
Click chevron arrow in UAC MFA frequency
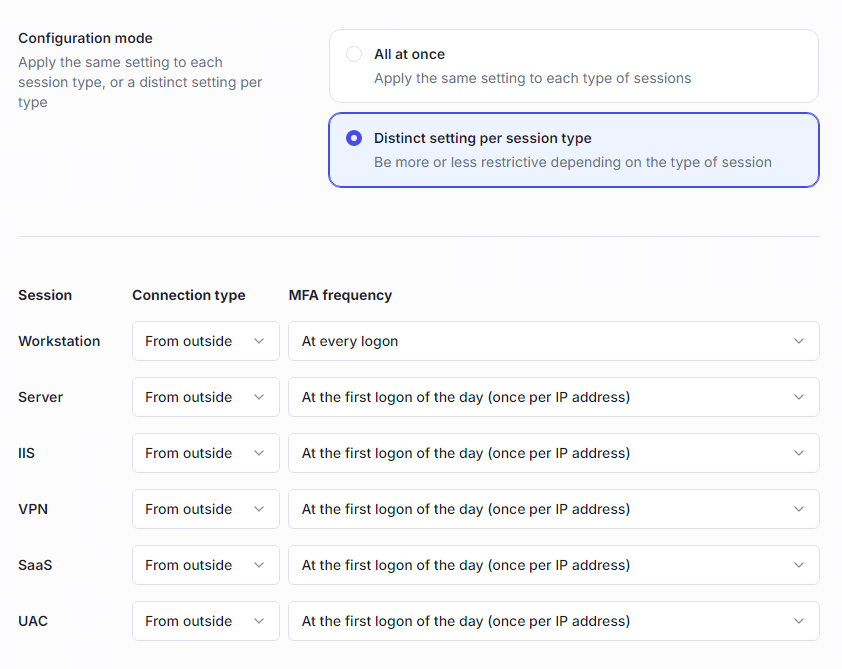799,621
